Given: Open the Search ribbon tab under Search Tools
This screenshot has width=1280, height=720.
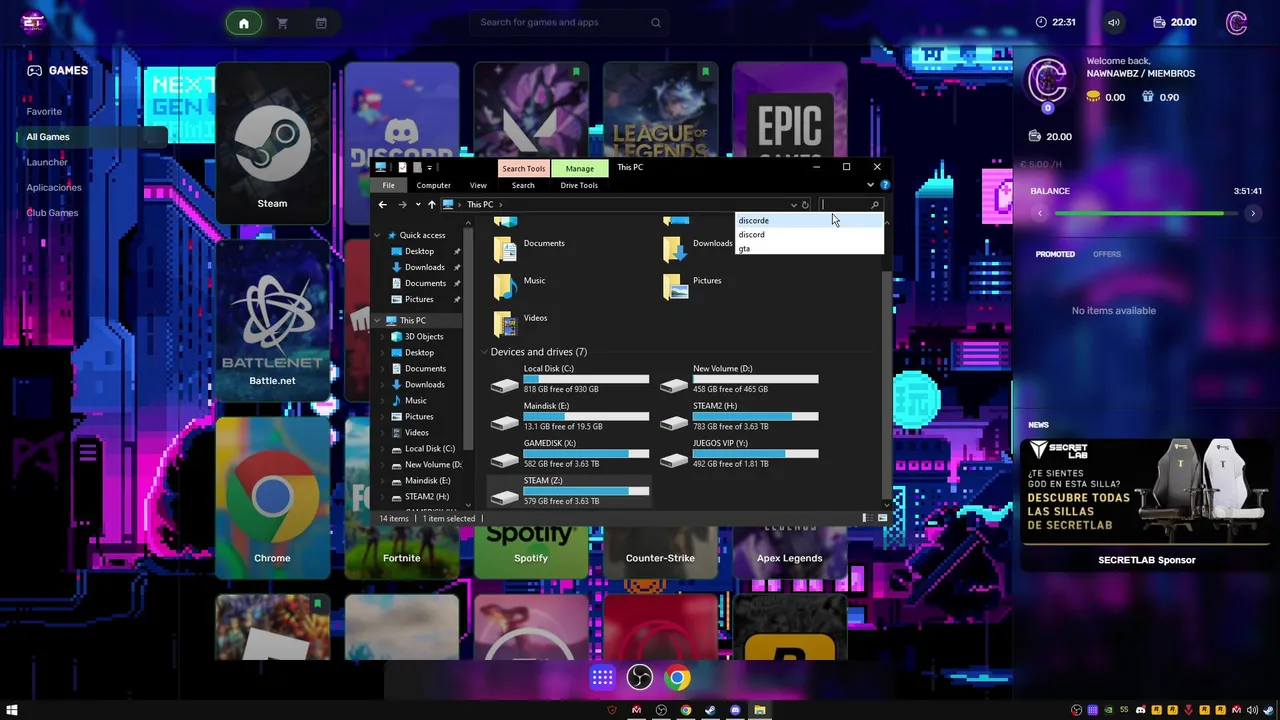Looking at the screenshot, I should click(x=523, y=185).
